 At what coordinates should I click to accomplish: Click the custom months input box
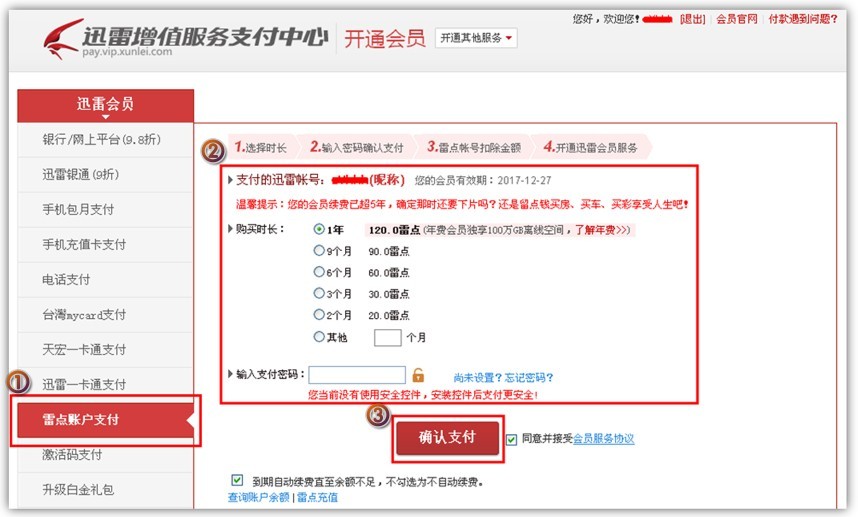[387, 337]
